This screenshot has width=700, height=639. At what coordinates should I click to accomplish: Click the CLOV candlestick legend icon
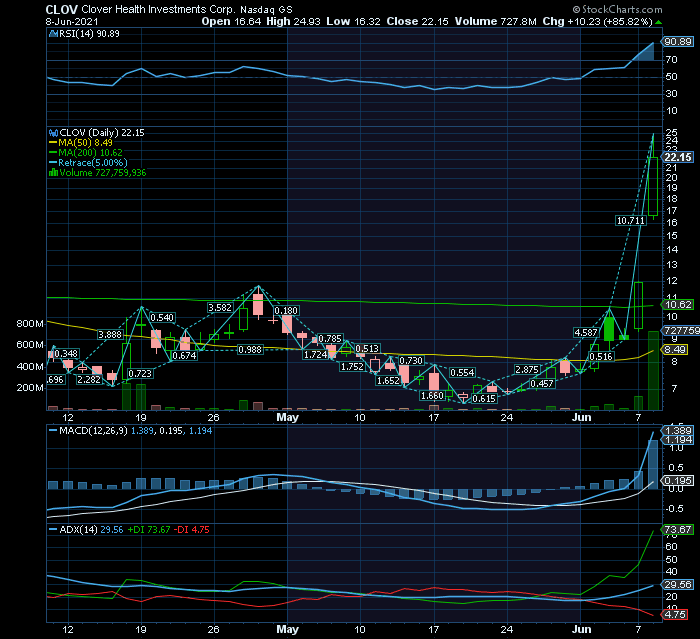click(x=54, y=133)
